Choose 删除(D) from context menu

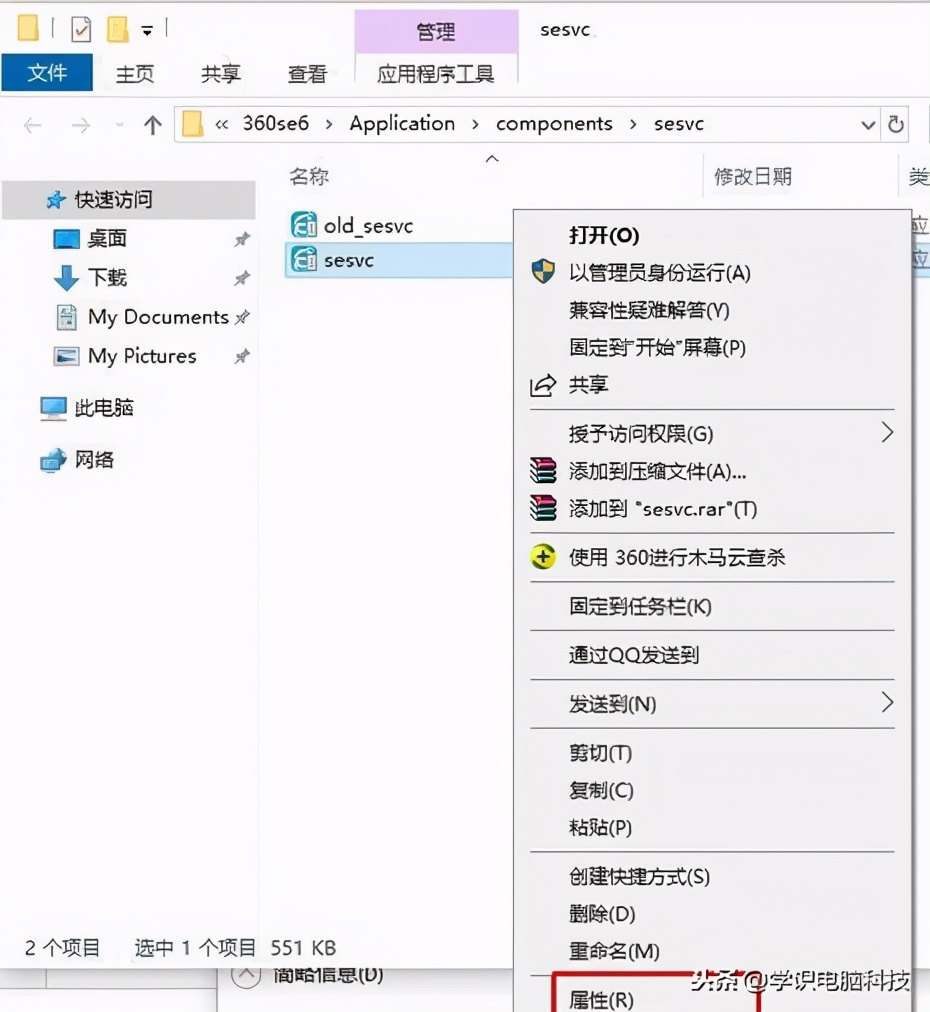point(602,913)
